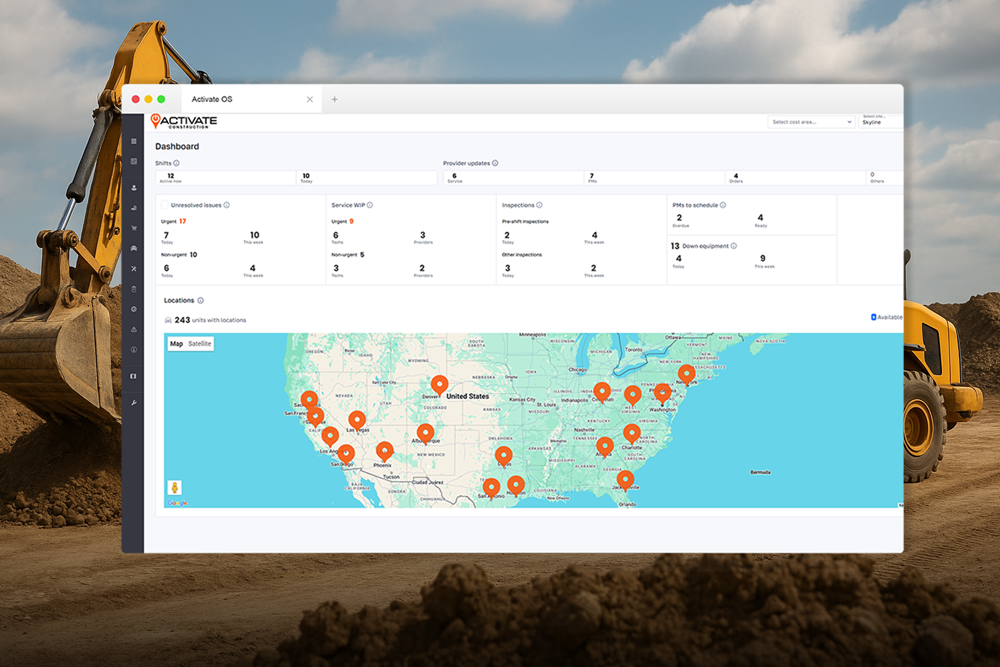1000x667 pixels.
Task: Open the user profile icon in the sidebar
Action: pyautogui.click(x=133, y=187)
